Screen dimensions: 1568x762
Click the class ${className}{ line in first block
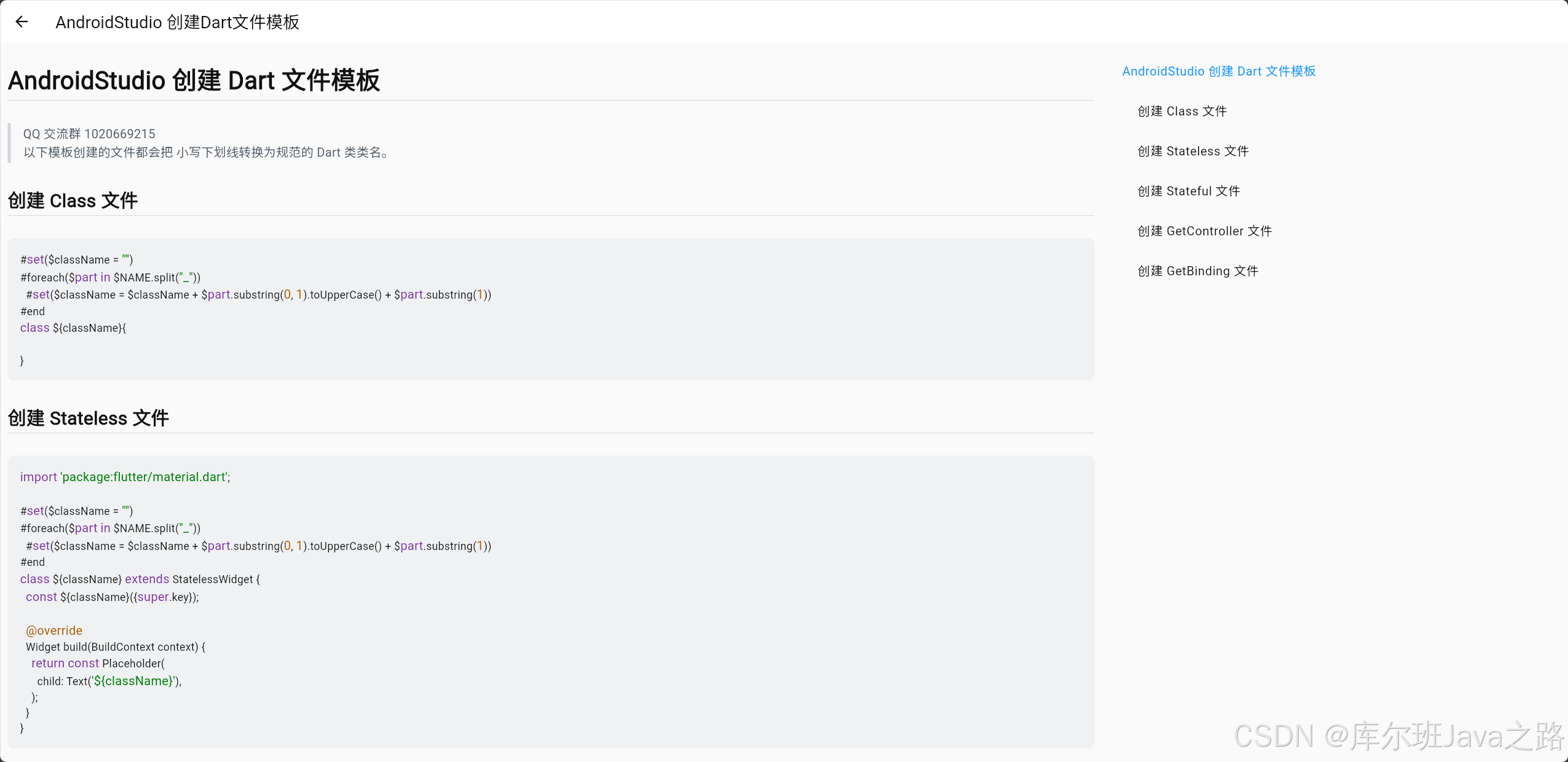[73, 328]
